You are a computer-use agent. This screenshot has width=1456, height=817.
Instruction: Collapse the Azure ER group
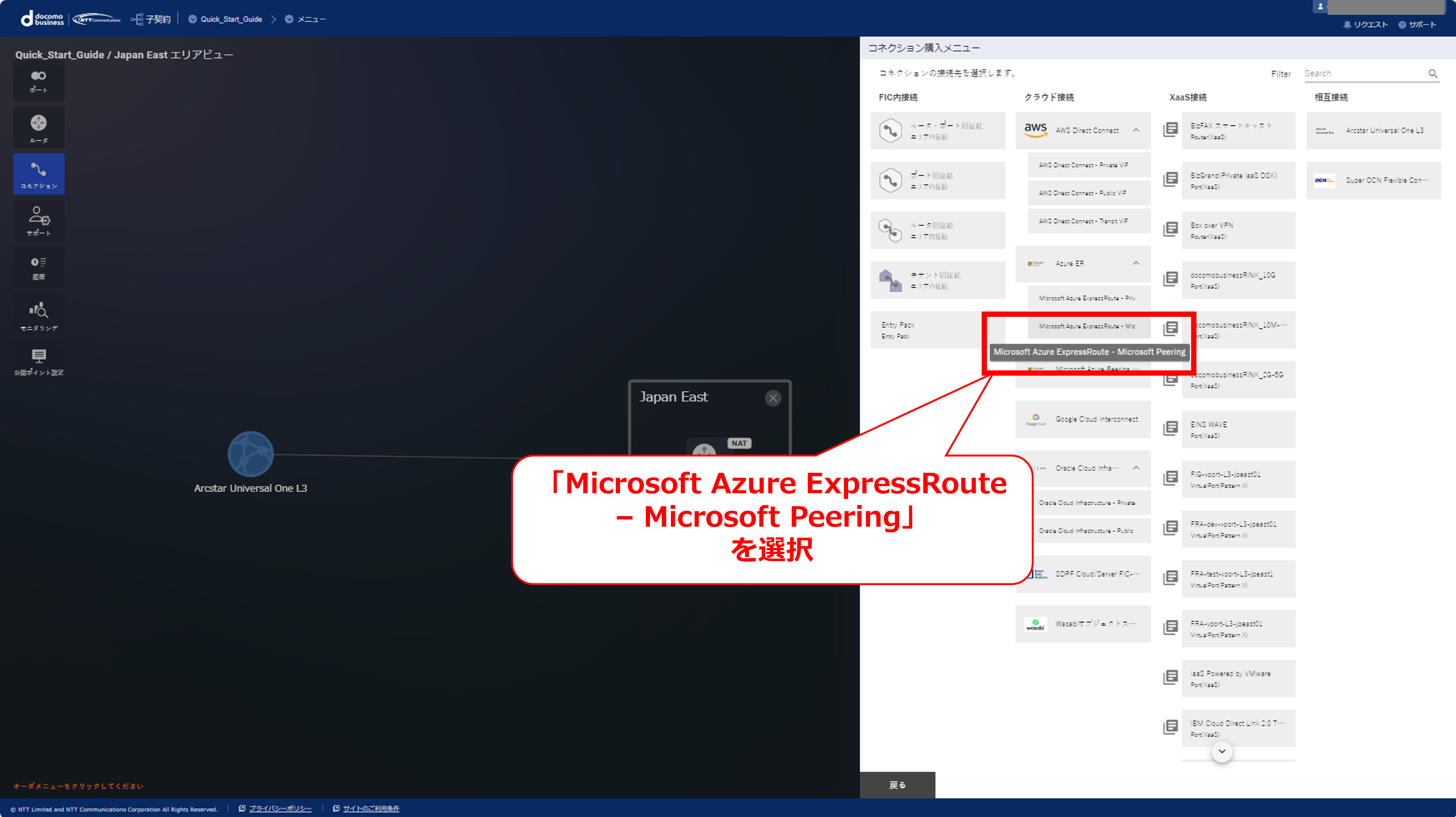[x=1136, y=263]
